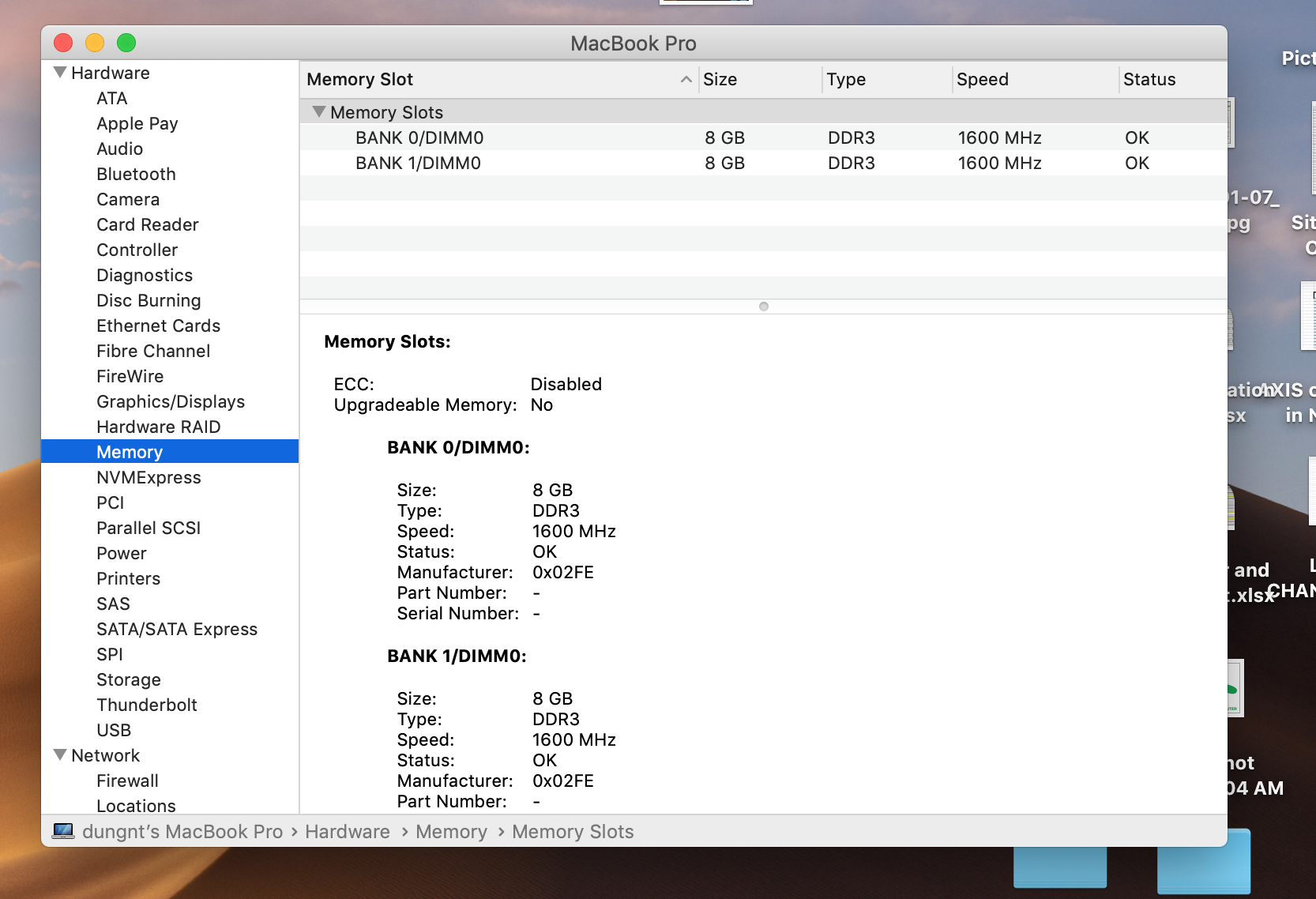
Task: Click the Size column header
Action: click(x=720, y=79)
